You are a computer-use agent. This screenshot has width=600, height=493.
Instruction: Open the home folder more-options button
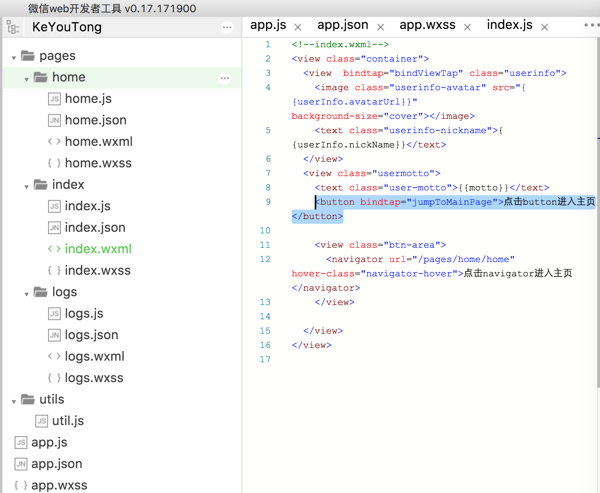225,78
